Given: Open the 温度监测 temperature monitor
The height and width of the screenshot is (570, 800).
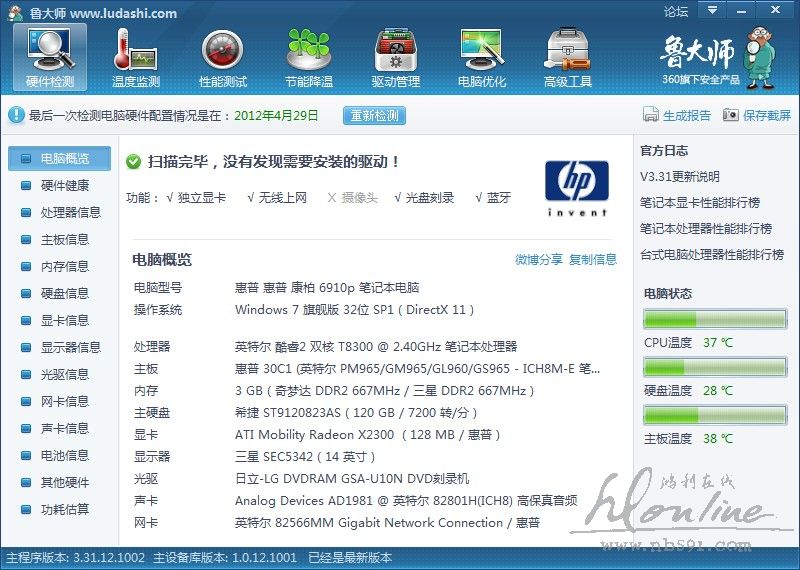Looking at the screenshot, I should 136,57.
